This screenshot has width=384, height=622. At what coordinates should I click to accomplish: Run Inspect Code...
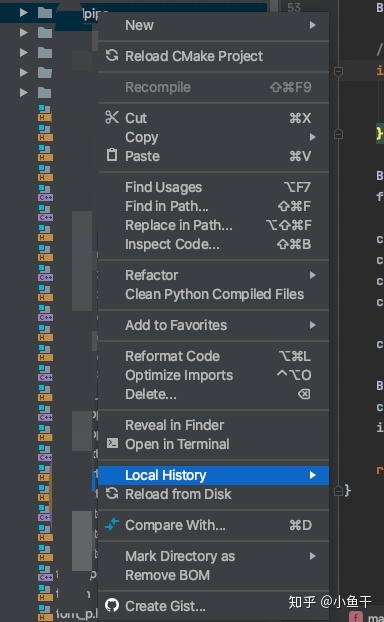(x=213, y=244)
